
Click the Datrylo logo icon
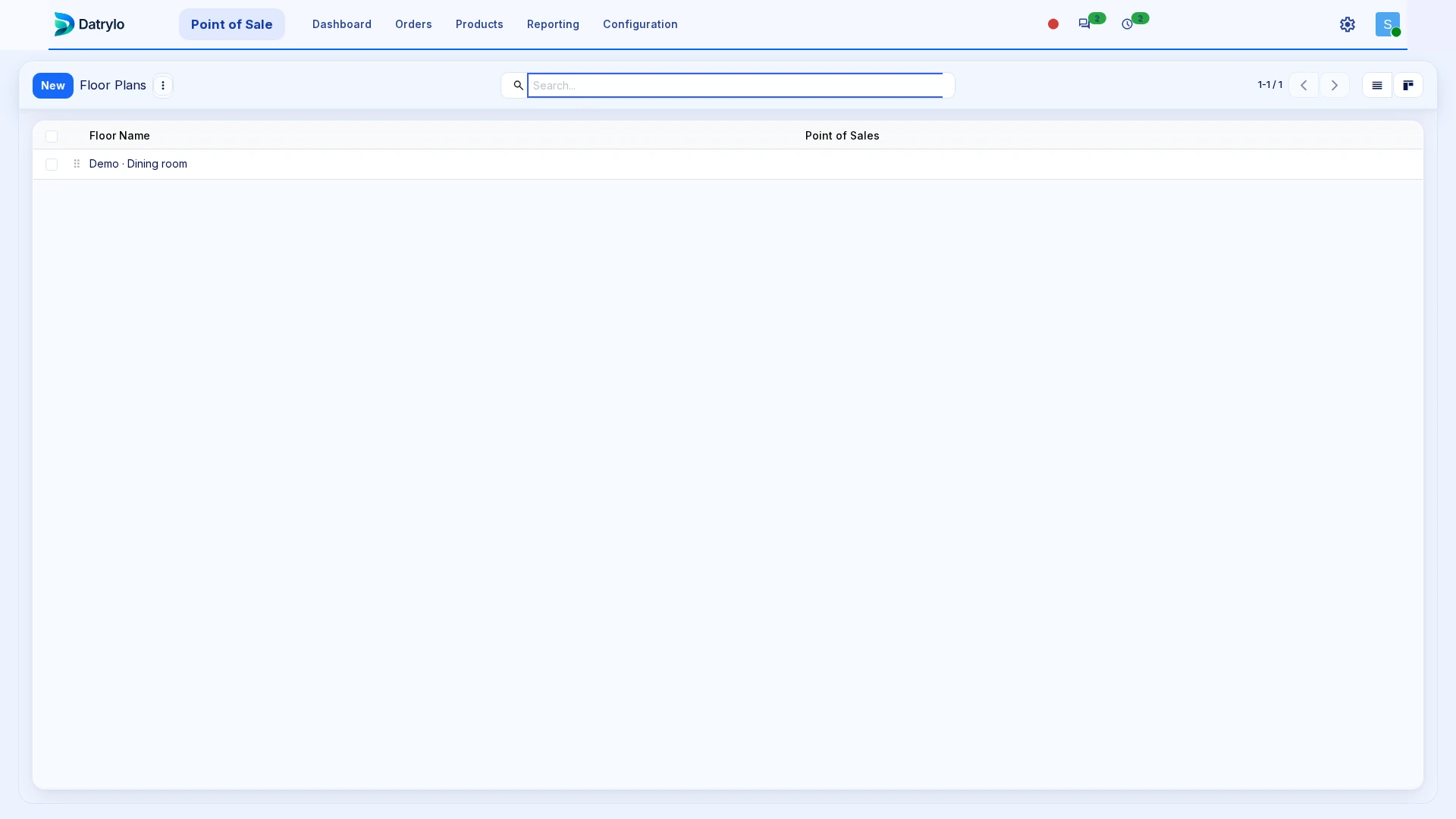coord(64,24)
